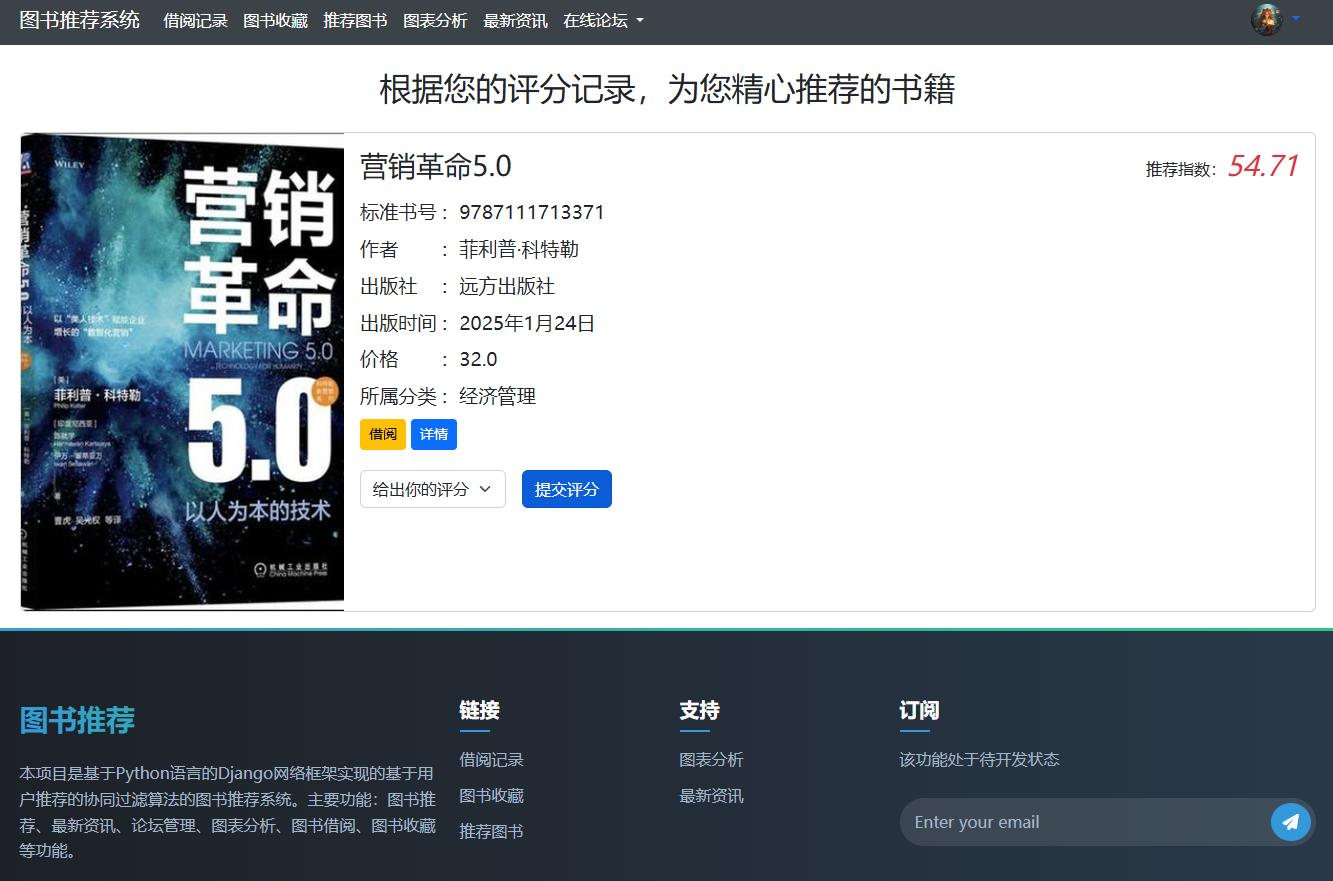1333x881 pixels.
Task: Open 图表分析 in the top navbar
Action: coord(435,20)
